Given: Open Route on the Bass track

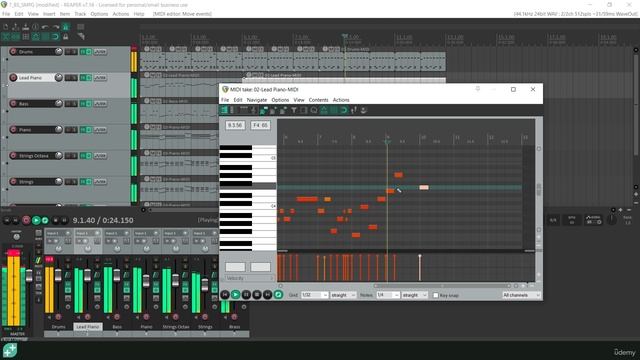Looking at the screenshot, I should click(x=100, y=104).
